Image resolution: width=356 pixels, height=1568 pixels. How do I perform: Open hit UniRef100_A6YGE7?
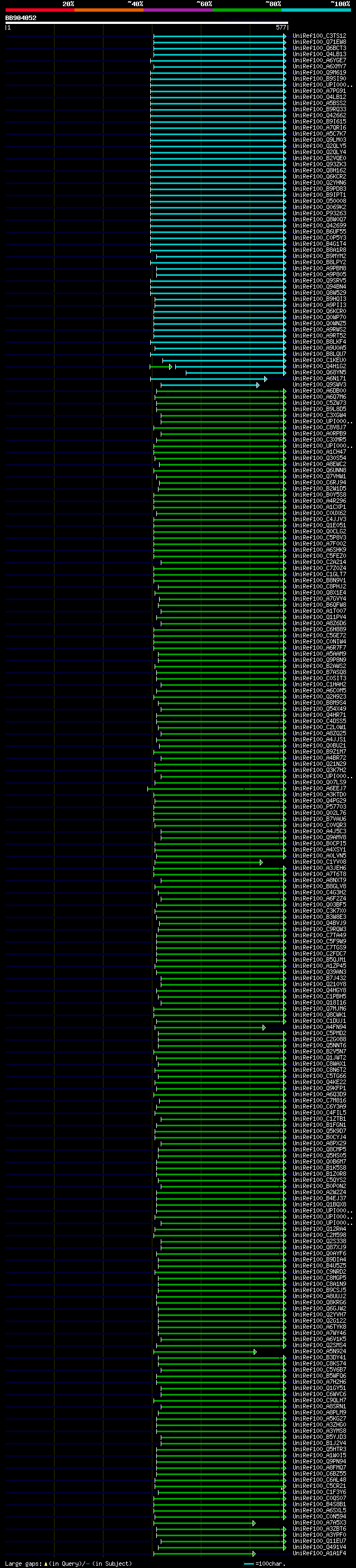point(319,60)
